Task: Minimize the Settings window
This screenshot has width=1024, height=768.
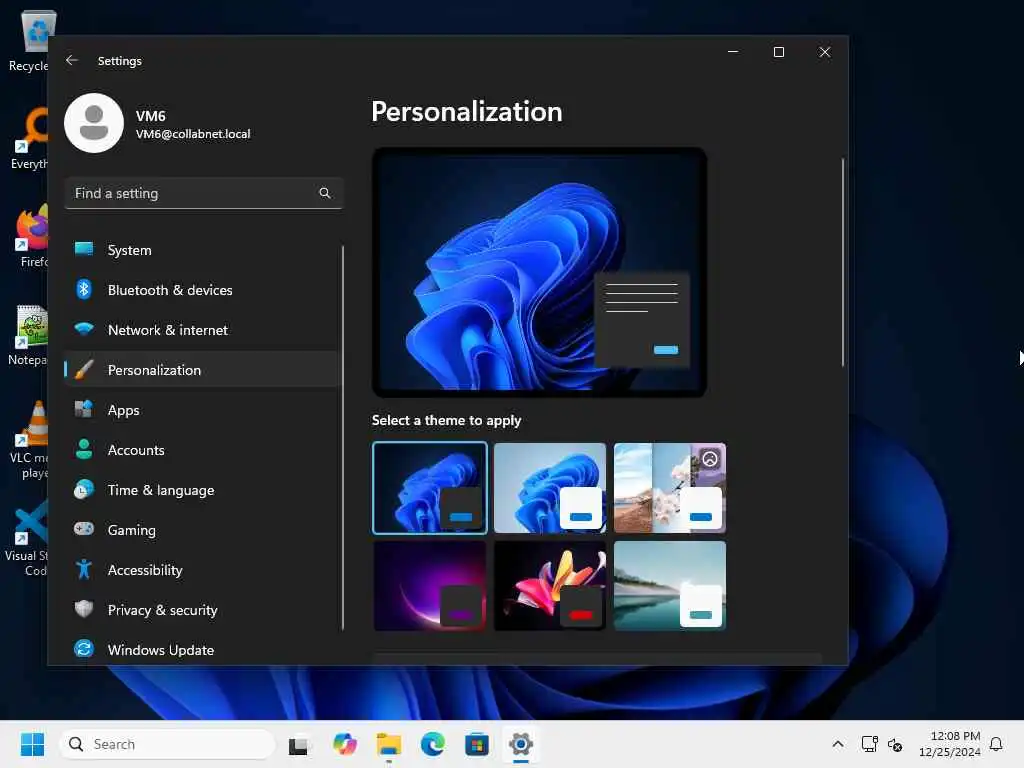Action: point(733,52)
